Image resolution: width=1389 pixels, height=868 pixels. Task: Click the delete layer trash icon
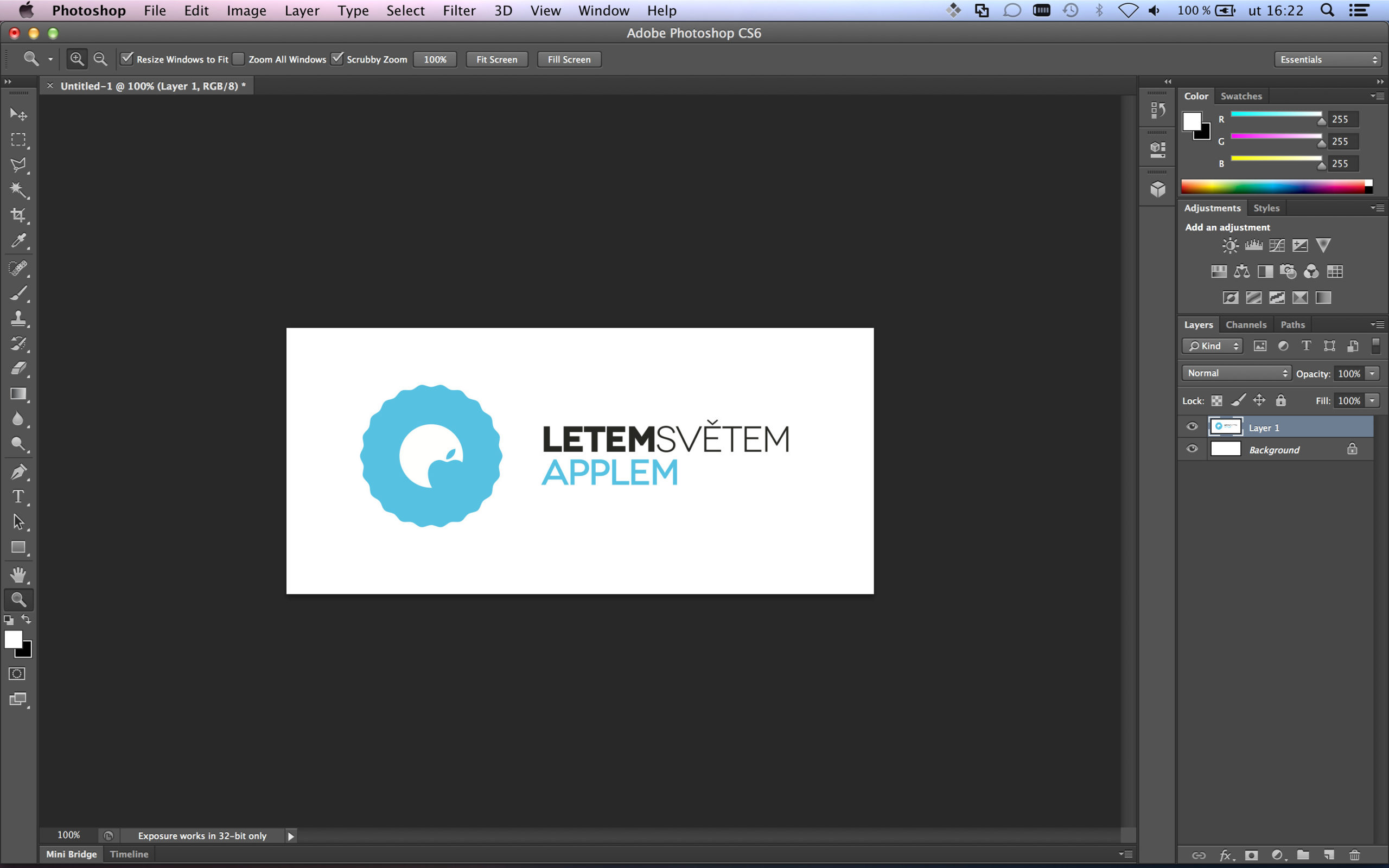click(x=1355, y=855)
